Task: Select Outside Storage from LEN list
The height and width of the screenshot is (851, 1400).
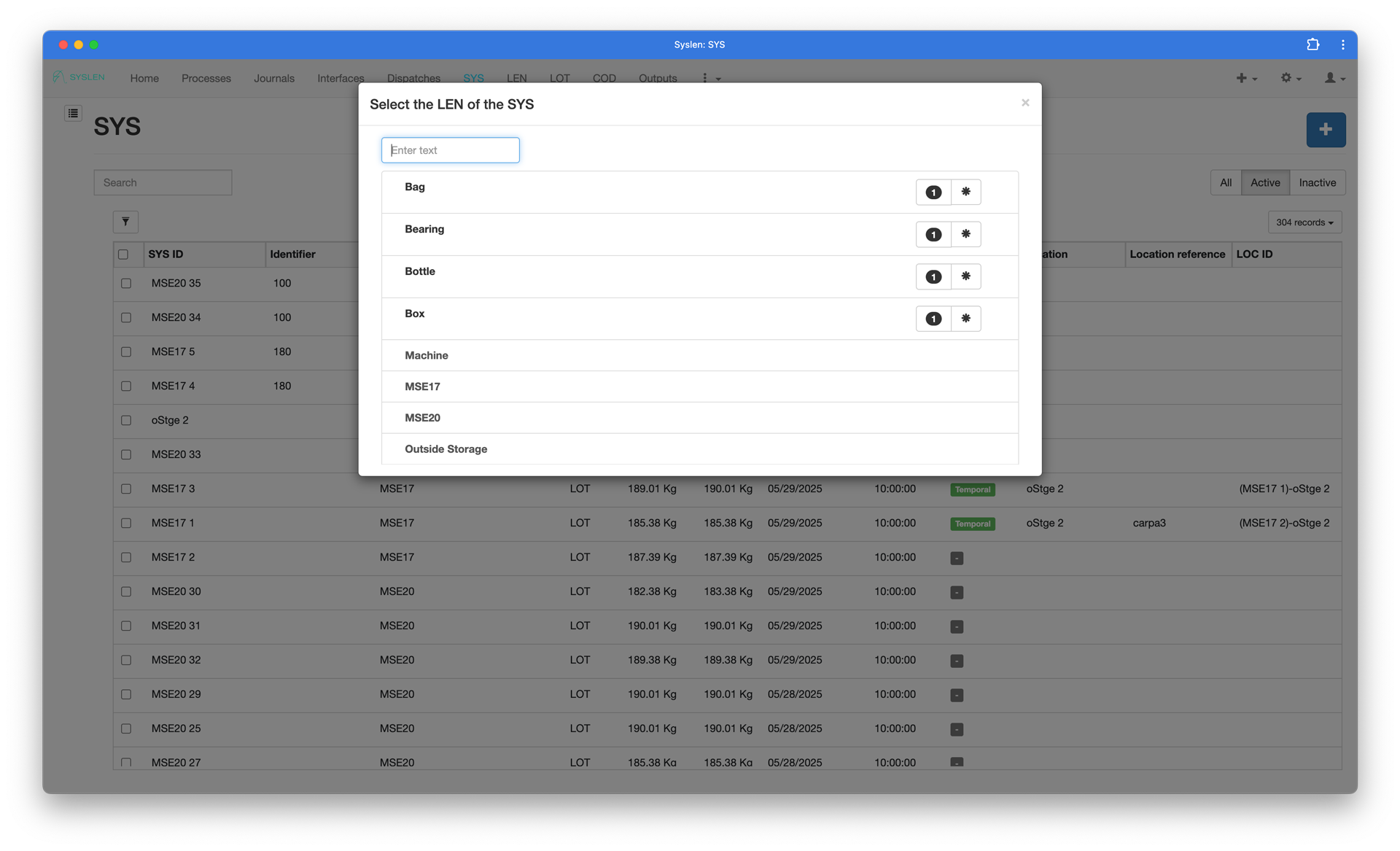Action: [446, 449]
